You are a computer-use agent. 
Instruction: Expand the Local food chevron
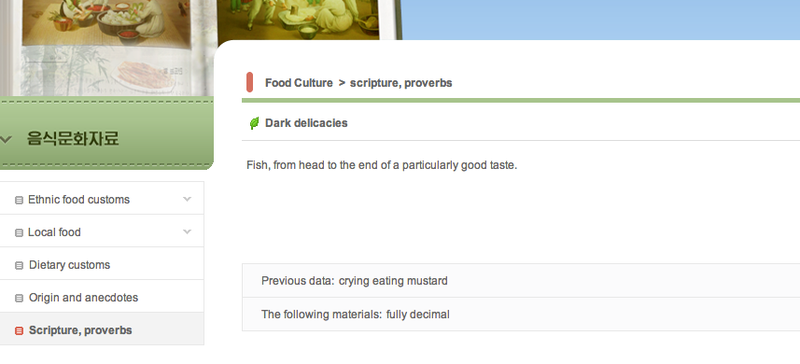click(x=187, y=232)
